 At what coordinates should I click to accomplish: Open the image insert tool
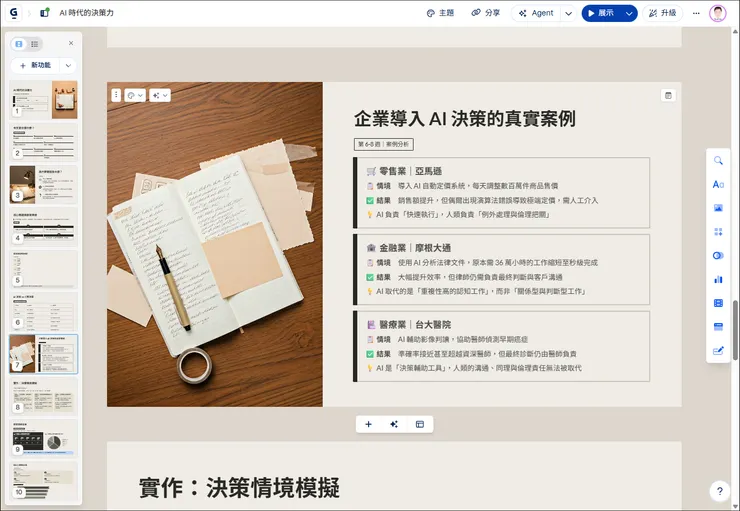point(718,208)
